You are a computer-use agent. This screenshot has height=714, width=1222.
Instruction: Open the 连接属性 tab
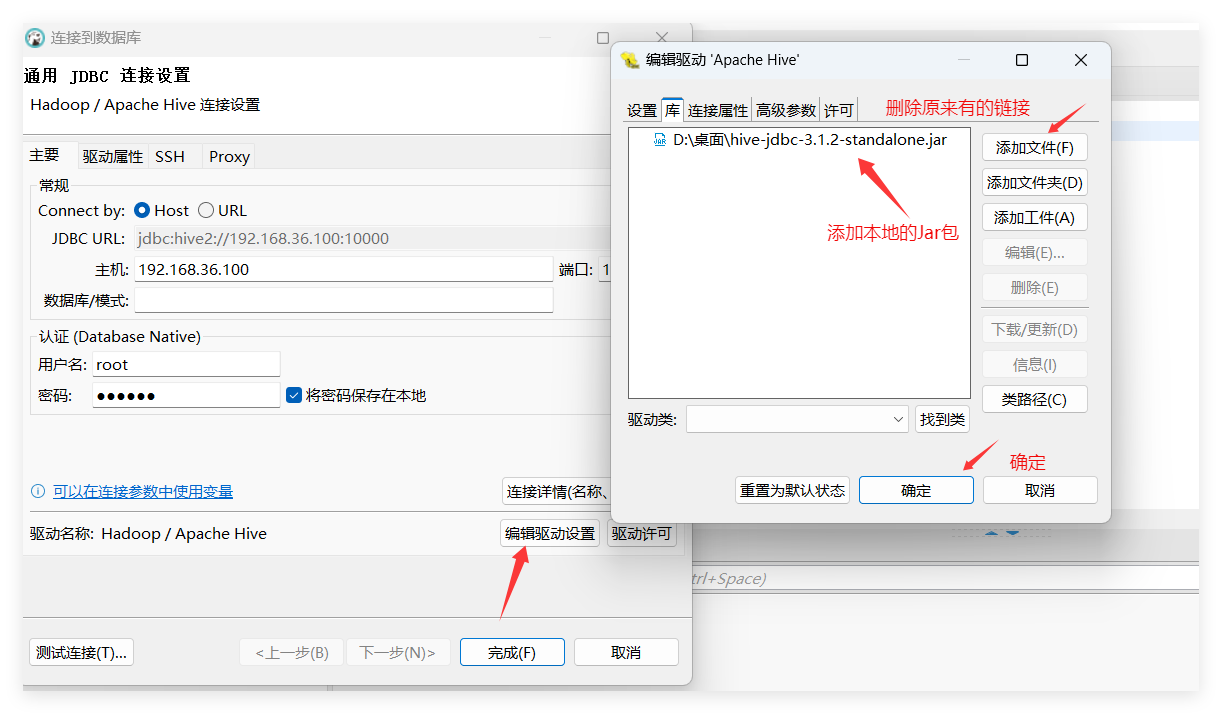pyautogui.click(x=718, y=110)
